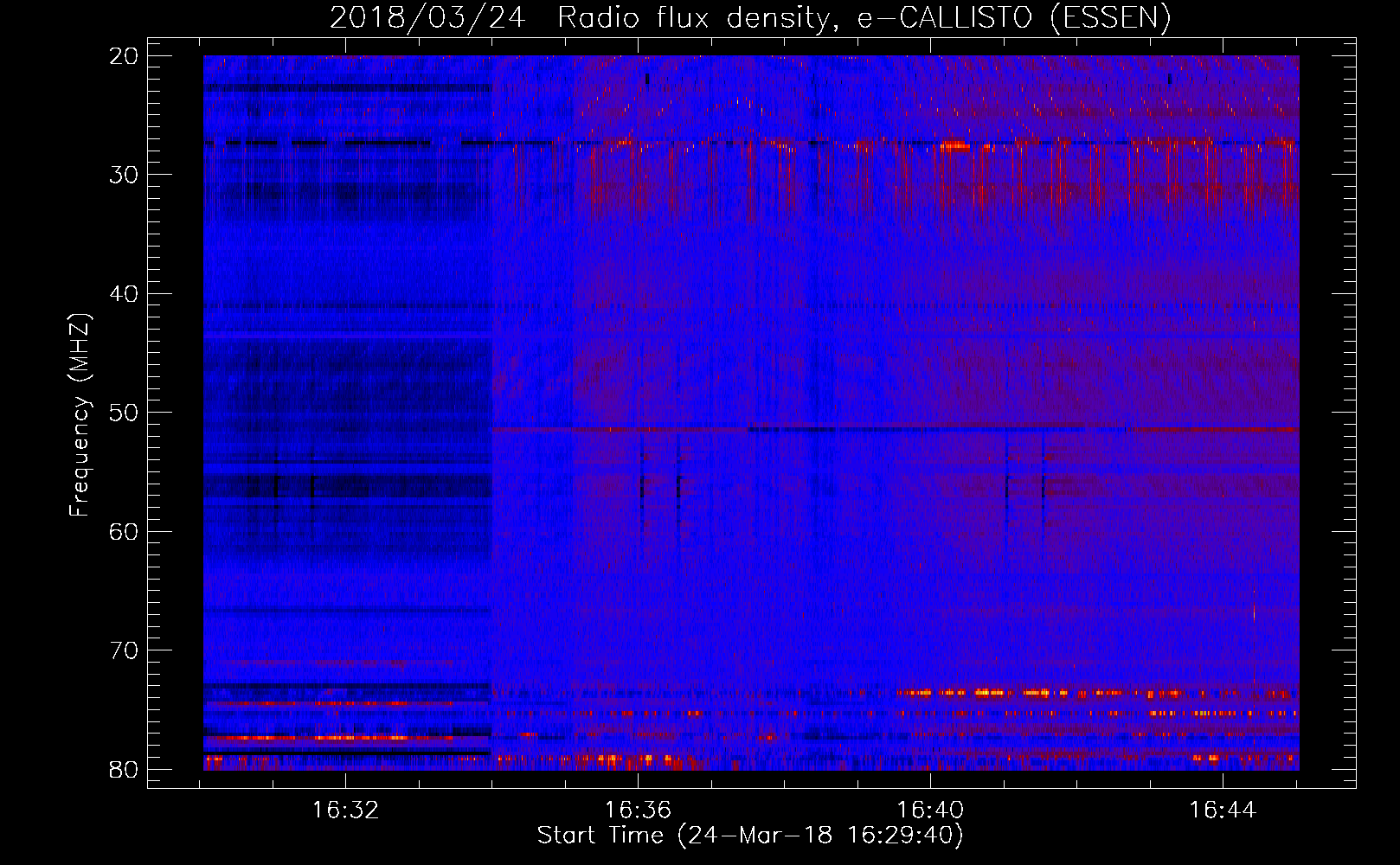Click the 16:36 time tick label
This screenshot has height=865, width=1400.
pos(639,811)
